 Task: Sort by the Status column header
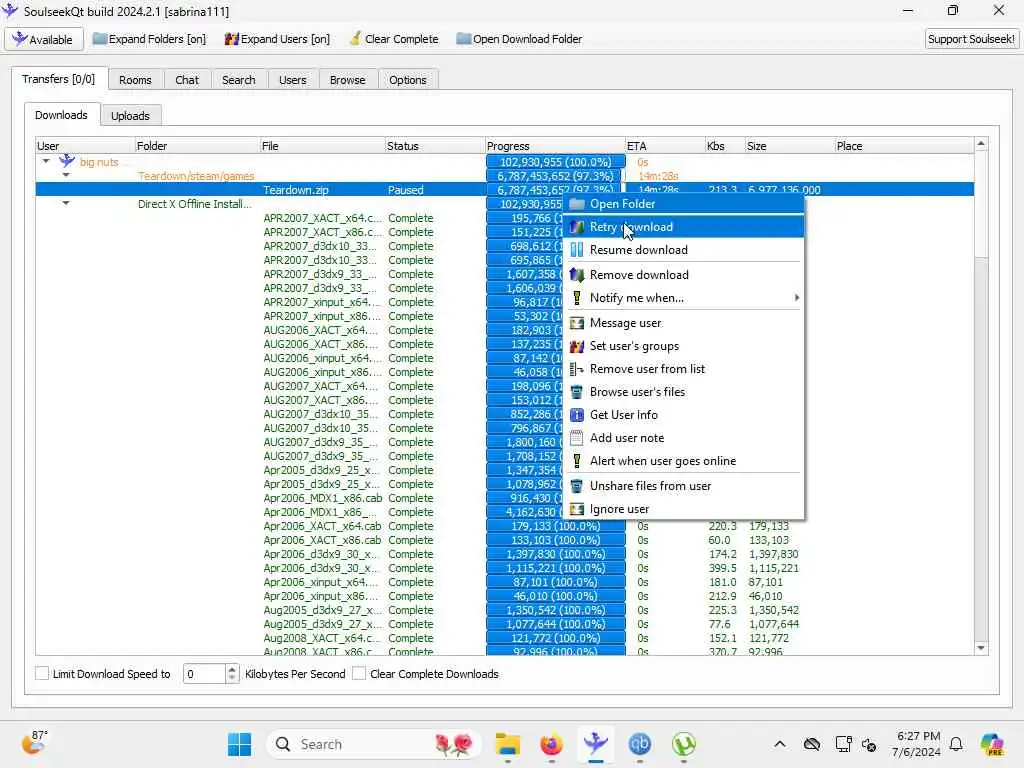434,146
